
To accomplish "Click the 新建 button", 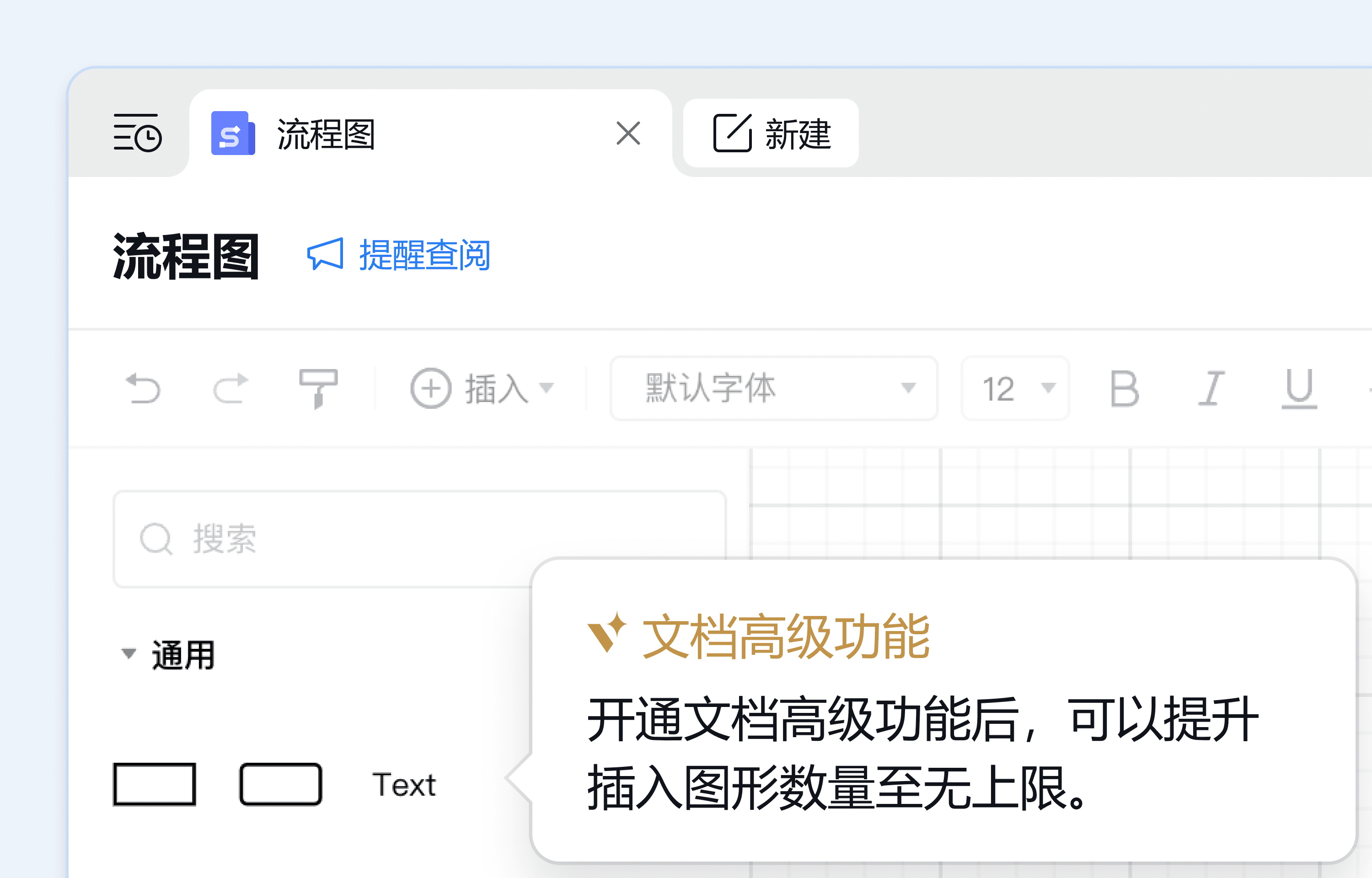I will (x=771, y=134).
